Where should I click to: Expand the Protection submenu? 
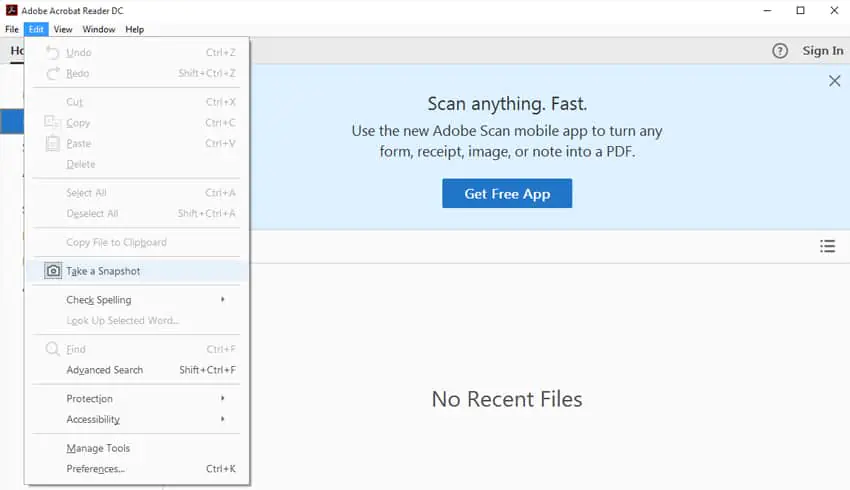pos(137,398)
